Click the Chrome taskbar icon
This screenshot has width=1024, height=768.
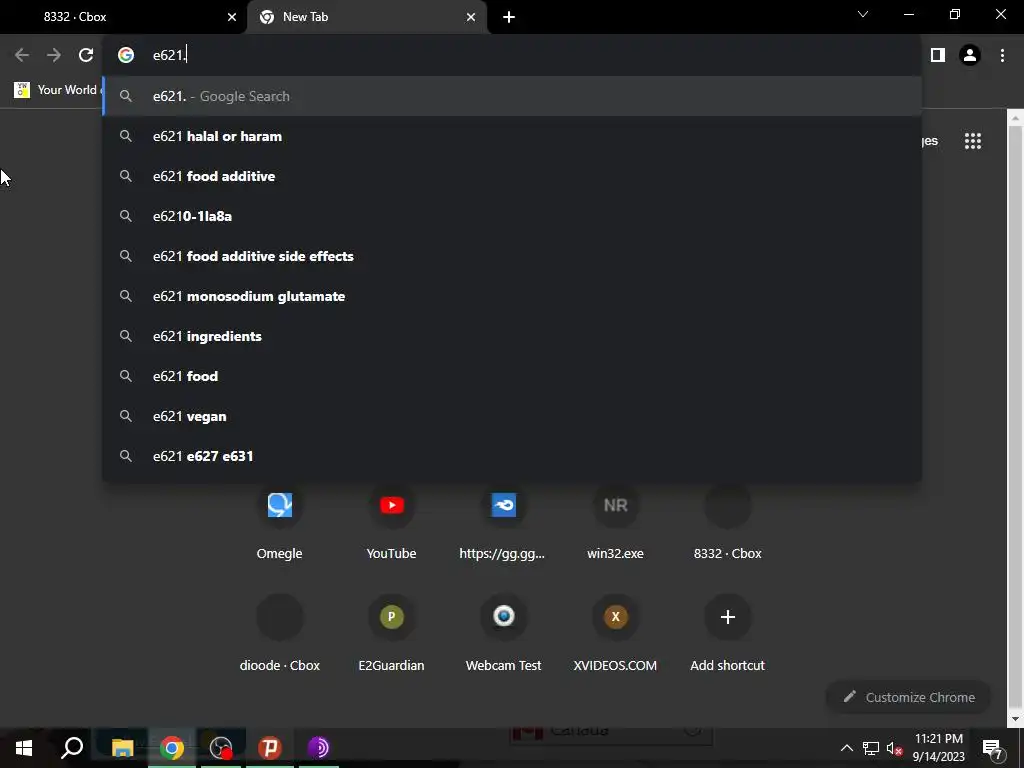click(x=172, y=748)
